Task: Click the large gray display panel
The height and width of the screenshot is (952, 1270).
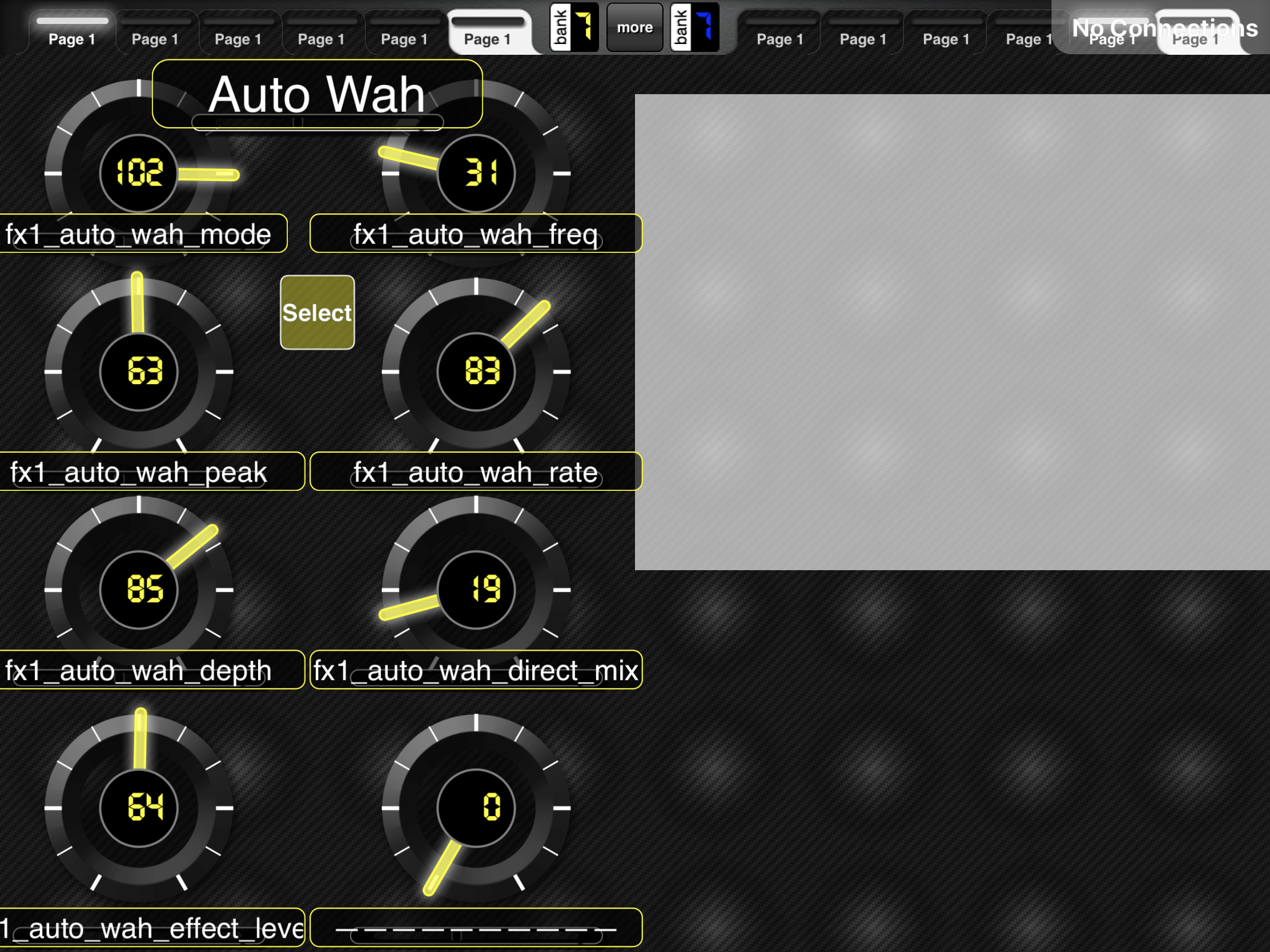Action: pyautogui.click(x=952, y=332)
